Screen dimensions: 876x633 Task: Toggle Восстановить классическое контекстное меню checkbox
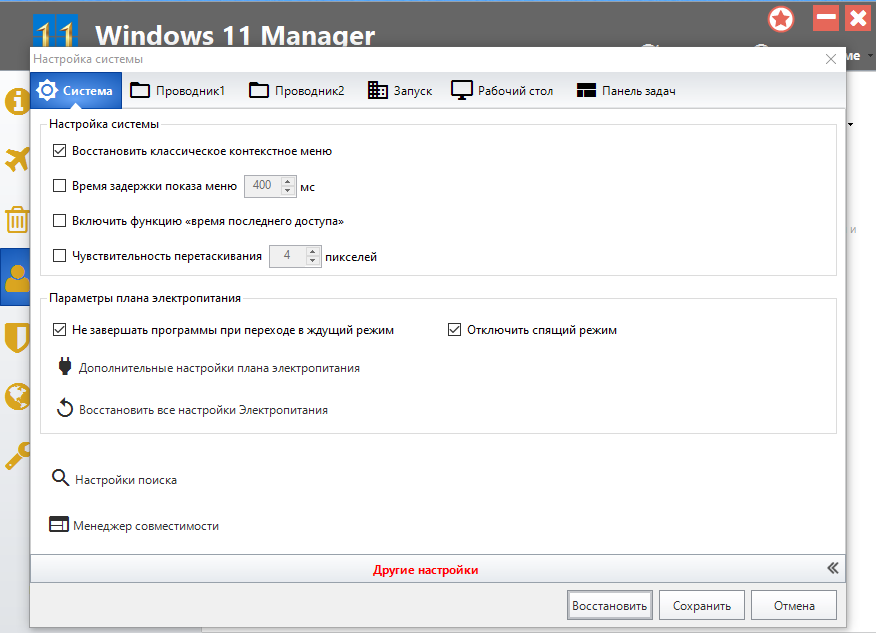tap(59, 151)
